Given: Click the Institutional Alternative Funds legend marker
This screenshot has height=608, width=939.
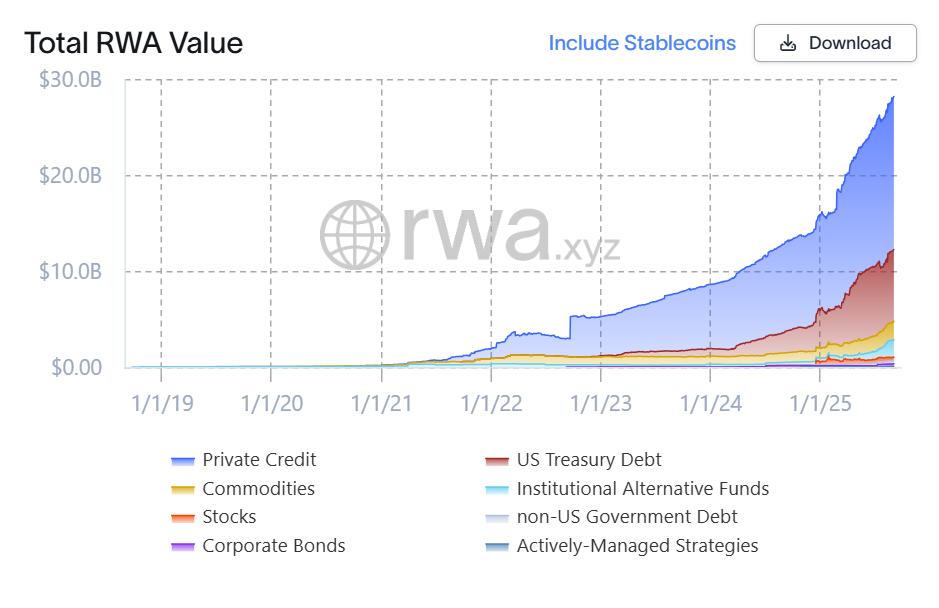Looking at the screenshot, I should pos(497,489).
